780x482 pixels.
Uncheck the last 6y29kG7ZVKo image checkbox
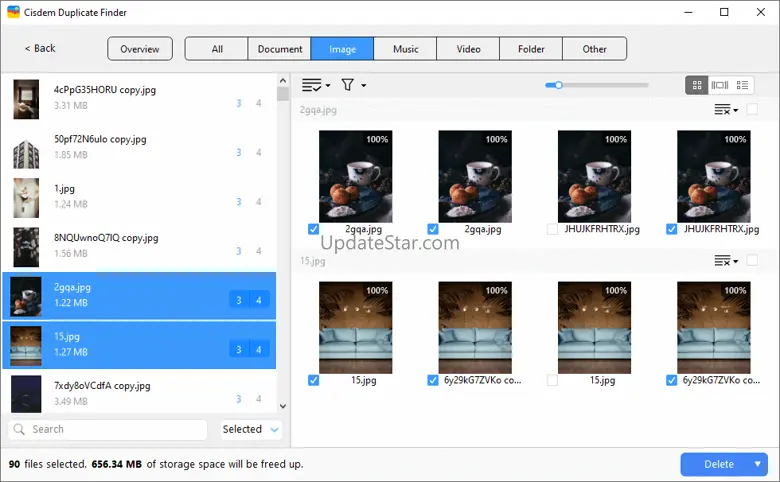point(672,380)
